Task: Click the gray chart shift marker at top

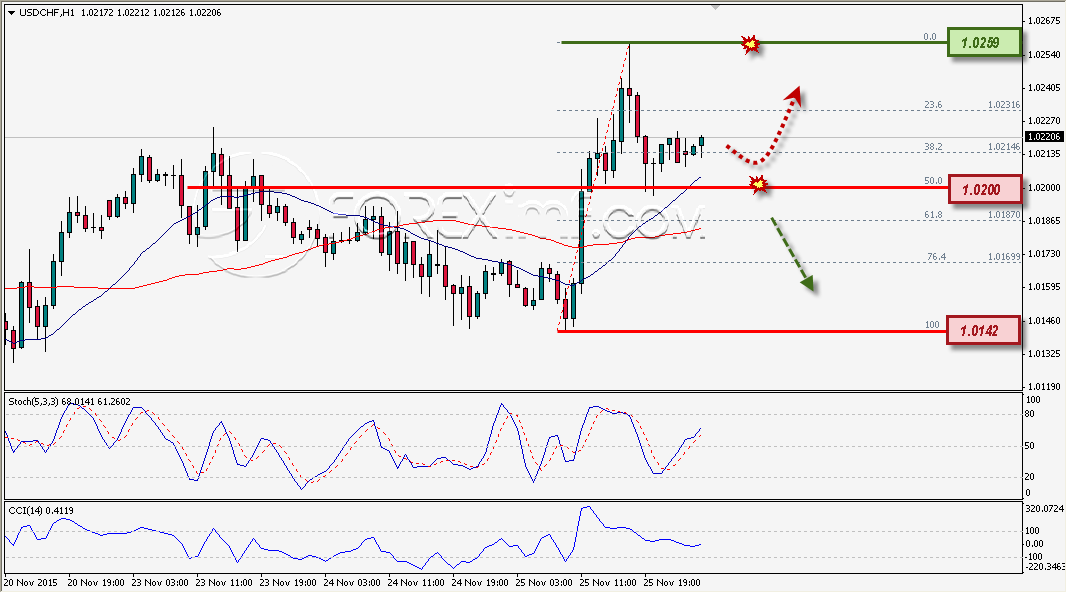Action: [x=715, y=7]
